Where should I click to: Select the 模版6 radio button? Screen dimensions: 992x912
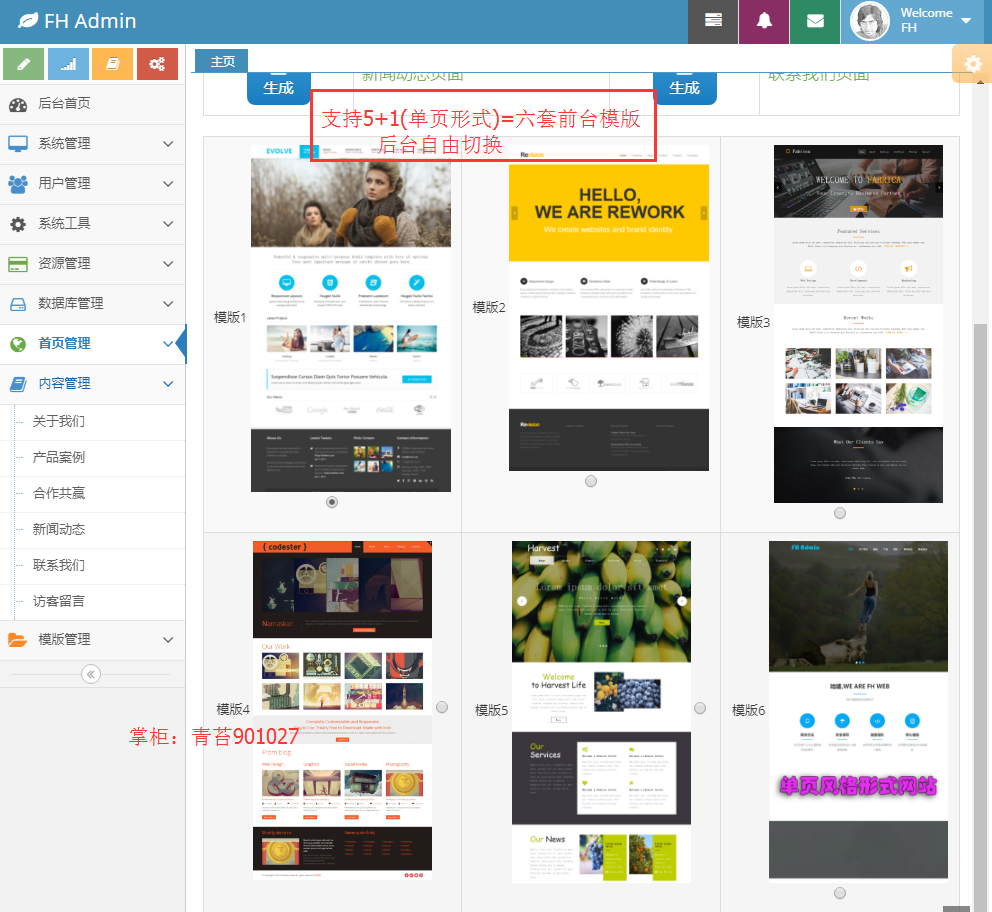pyautogui.click(x=840, y=893)
